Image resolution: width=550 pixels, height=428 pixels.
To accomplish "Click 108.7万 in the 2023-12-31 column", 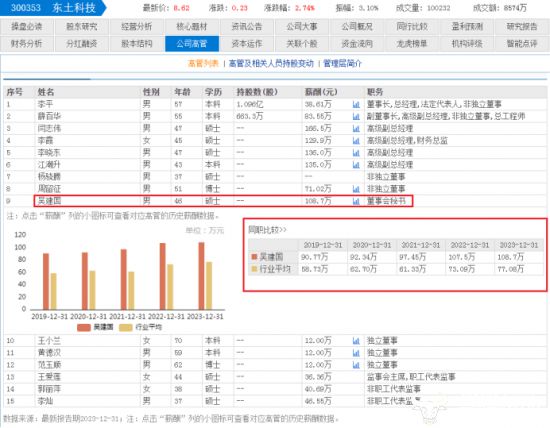I will 511,257.
